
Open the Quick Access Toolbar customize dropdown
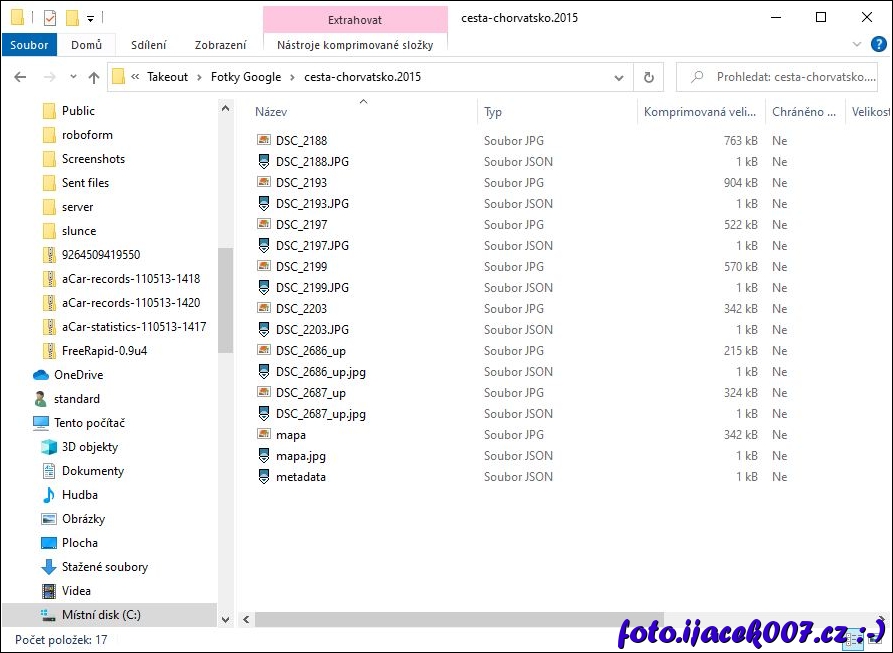tap(90, 18)
